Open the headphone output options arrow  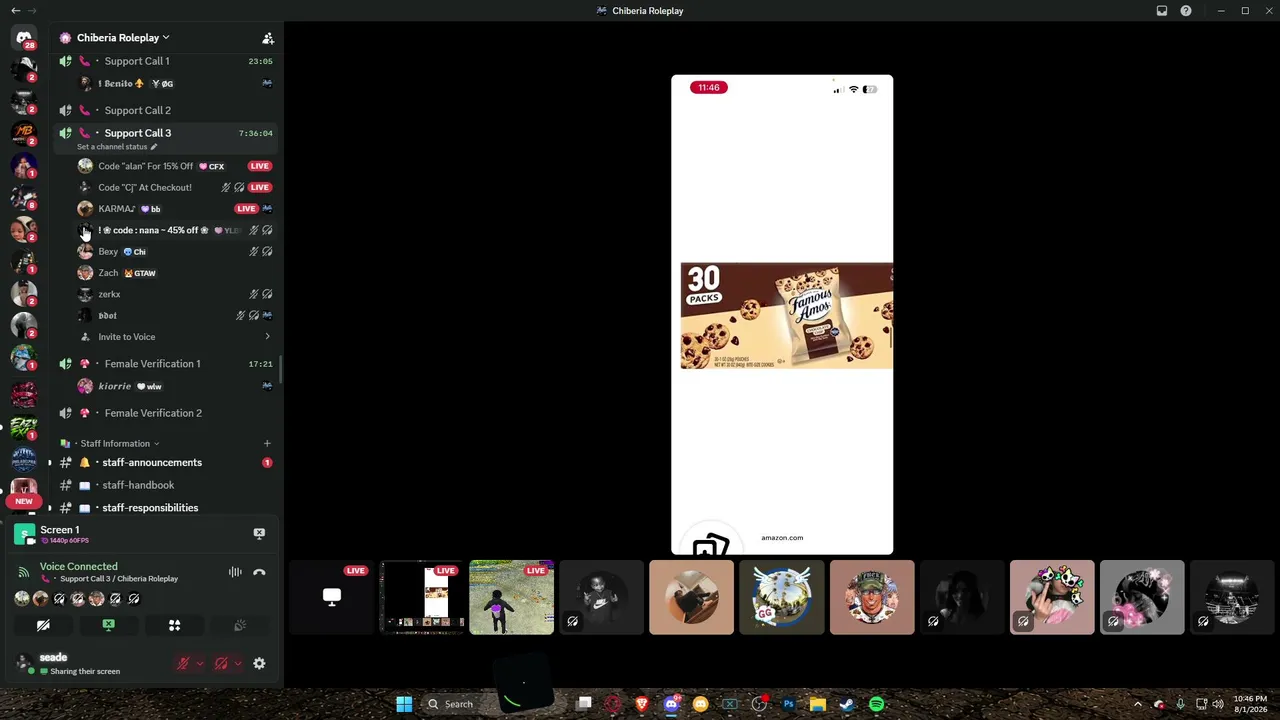click(238, 664)
